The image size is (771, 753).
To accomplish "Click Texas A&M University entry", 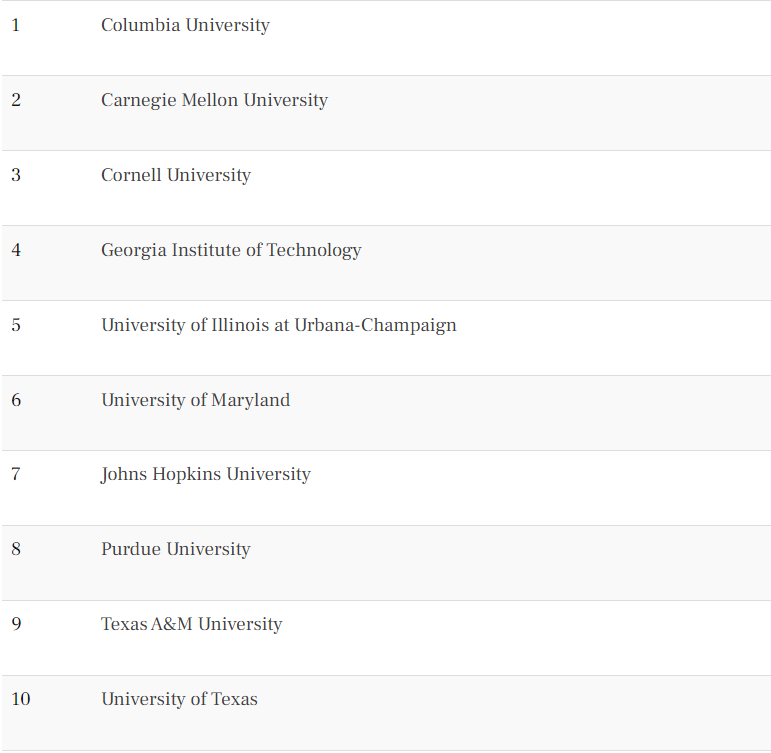I will [x=191, y=624].
